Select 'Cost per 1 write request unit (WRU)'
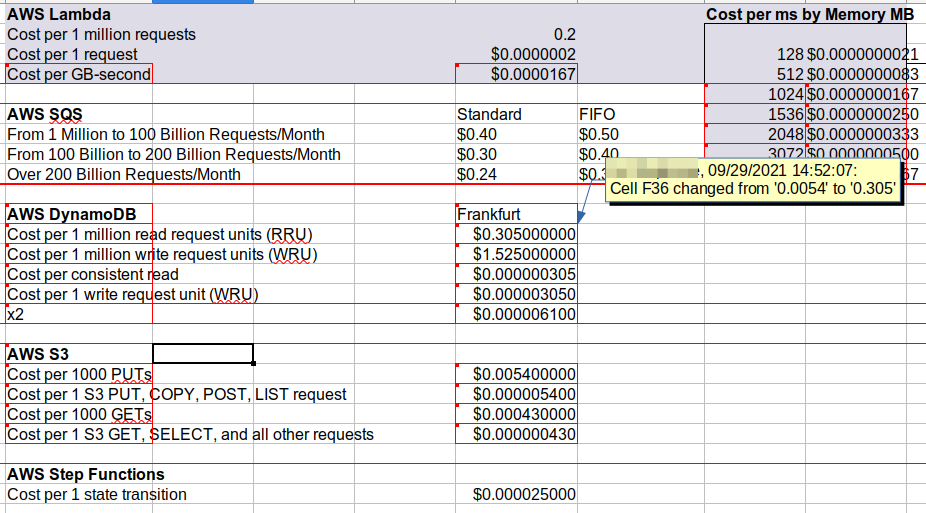The width and height of the screenshot is (926, 513). pos(133,295)
